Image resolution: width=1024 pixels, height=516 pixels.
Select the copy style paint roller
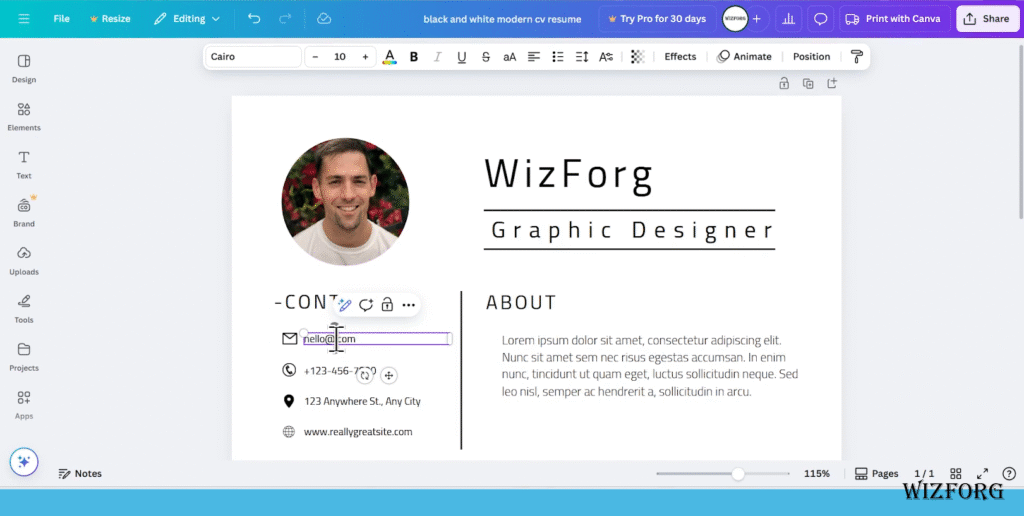pyautogui.click(x=857, y=57)
